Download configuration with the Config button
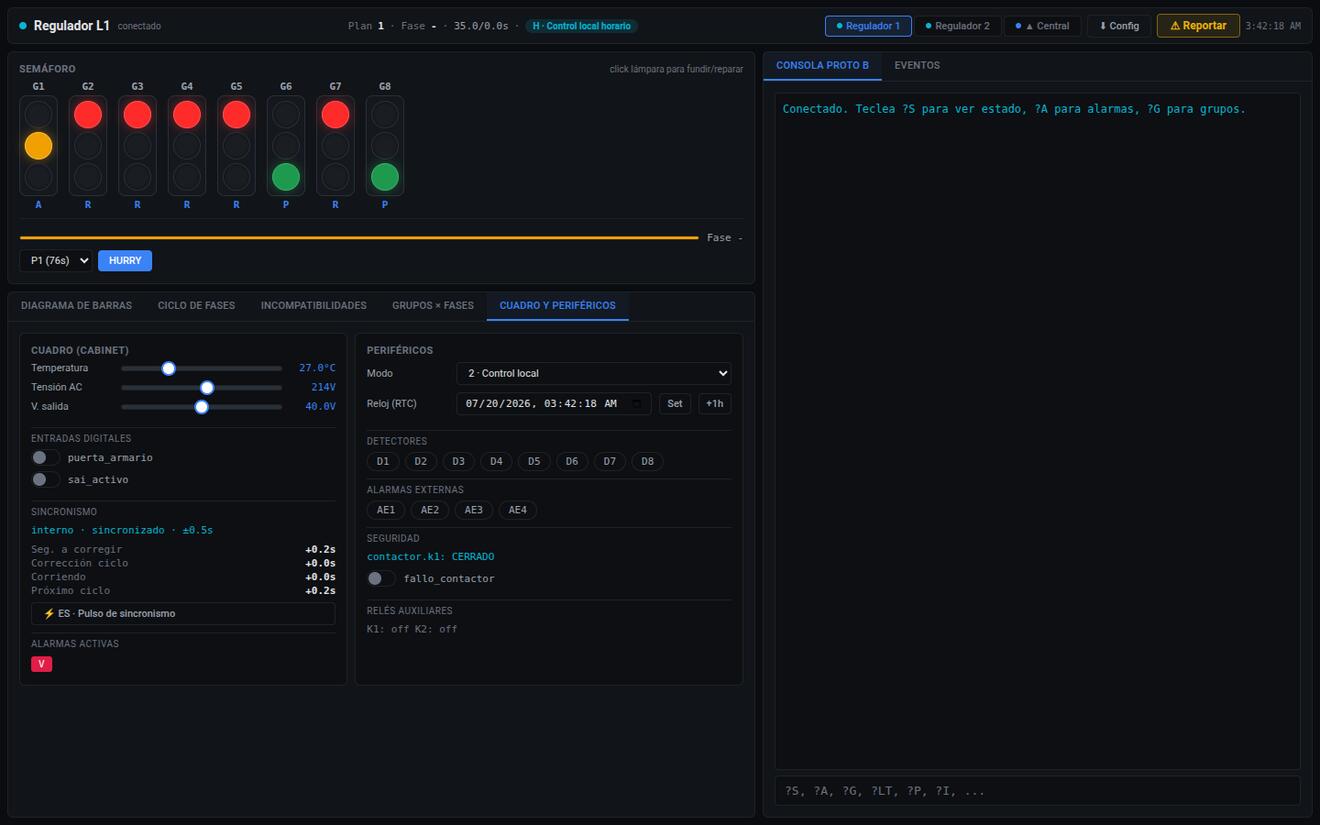1320x825 pixels. tap(1119, 26)
